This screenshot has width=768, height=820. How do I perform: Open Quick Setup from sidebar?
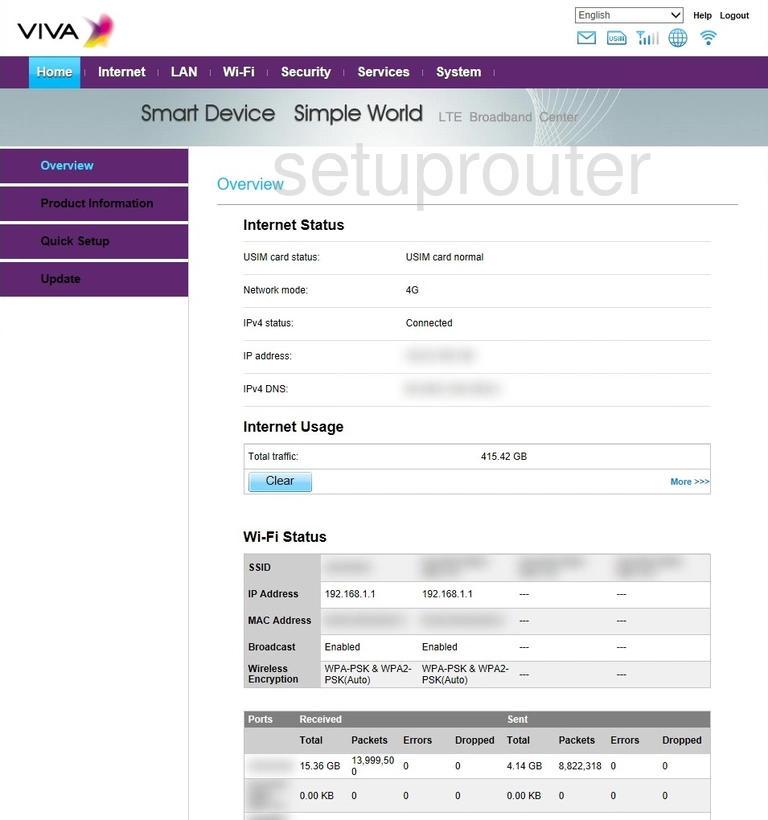pyautogui.click(x=94, y=241)
